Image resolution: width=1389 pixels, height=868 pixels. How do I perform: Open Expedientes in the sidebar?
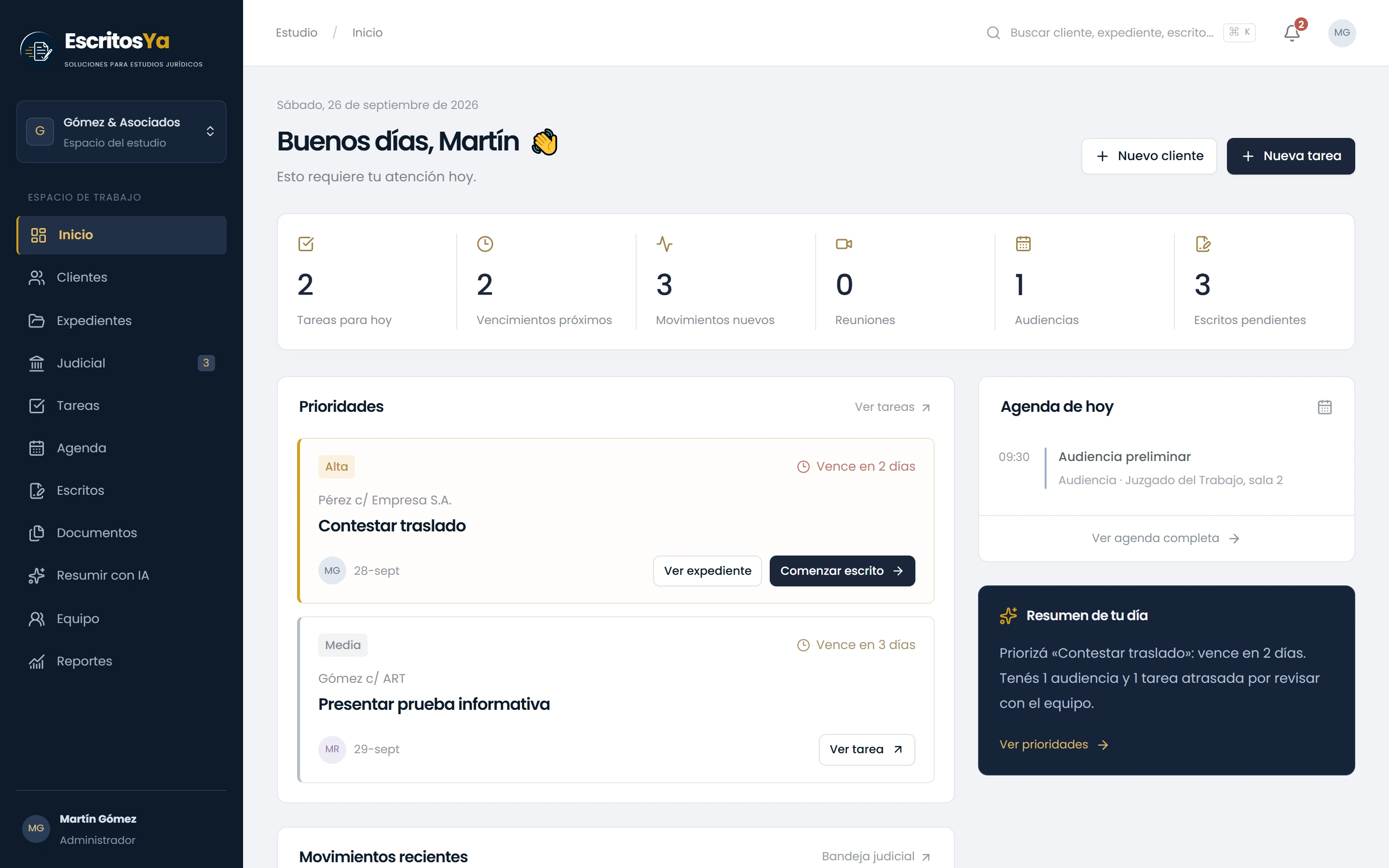(121, 320)
